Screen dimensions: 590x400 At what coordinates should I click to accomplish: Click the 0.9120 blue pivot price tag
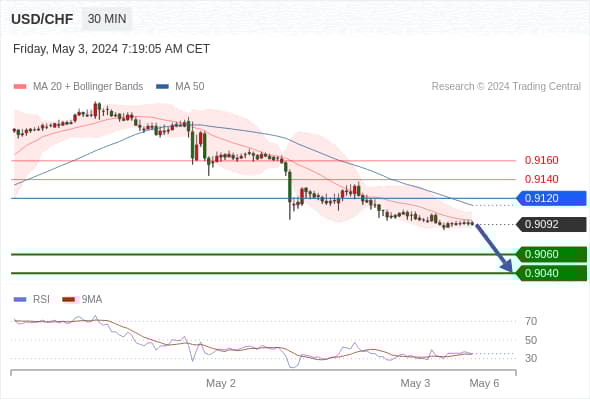[x=552, y=198]
